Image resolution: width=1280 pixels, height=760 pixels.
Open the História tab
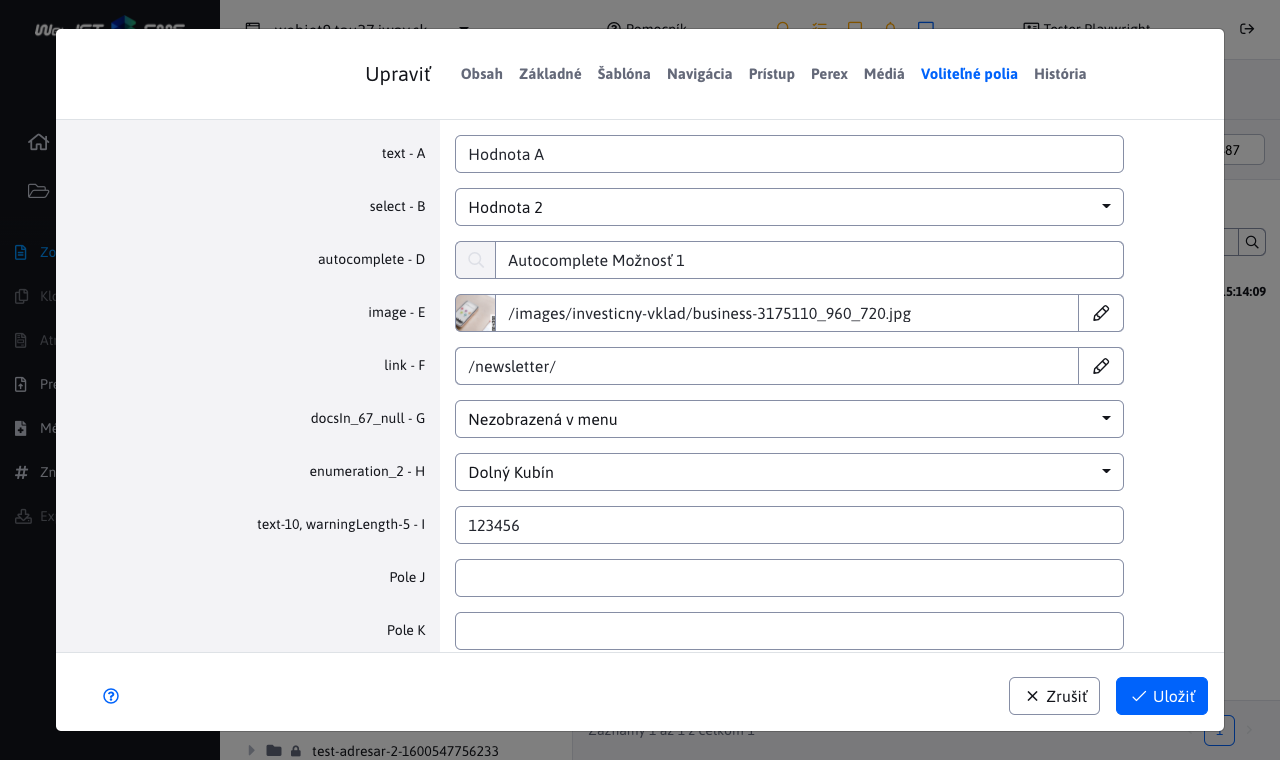[1060, 73]
